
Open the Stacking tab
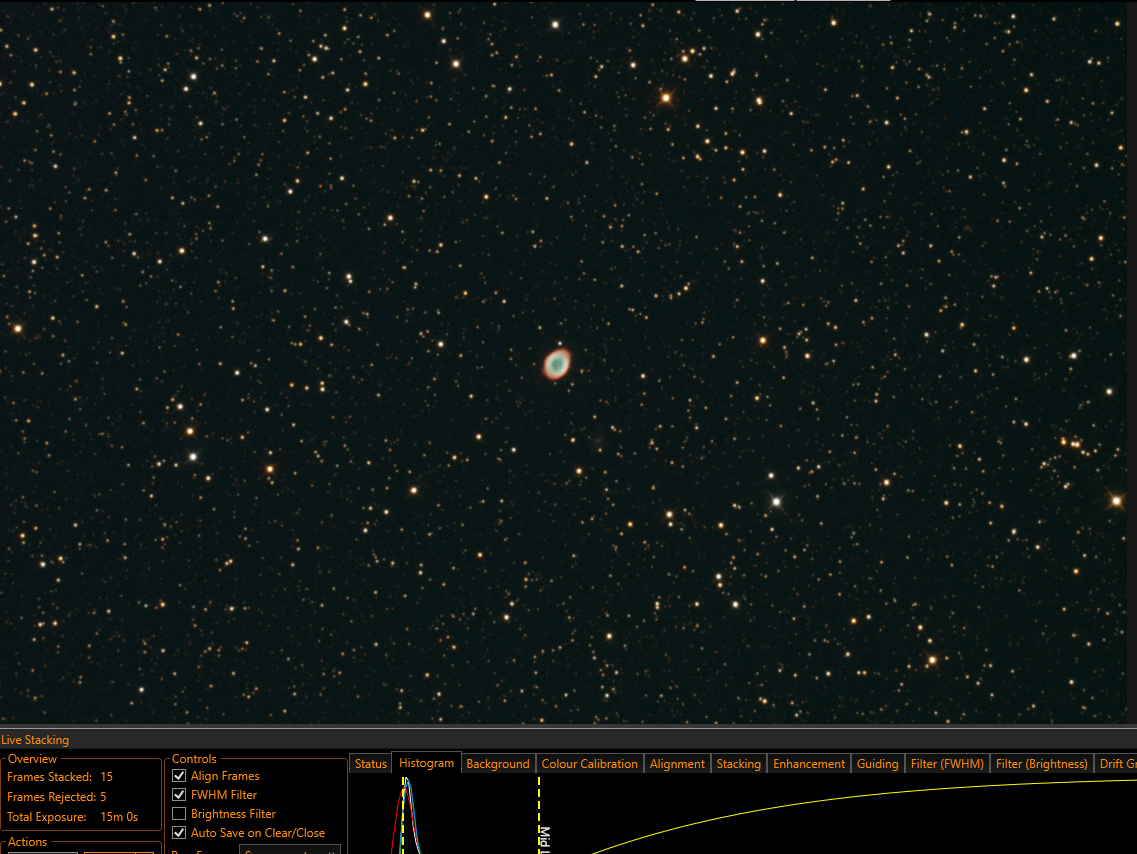coord(738,763)
